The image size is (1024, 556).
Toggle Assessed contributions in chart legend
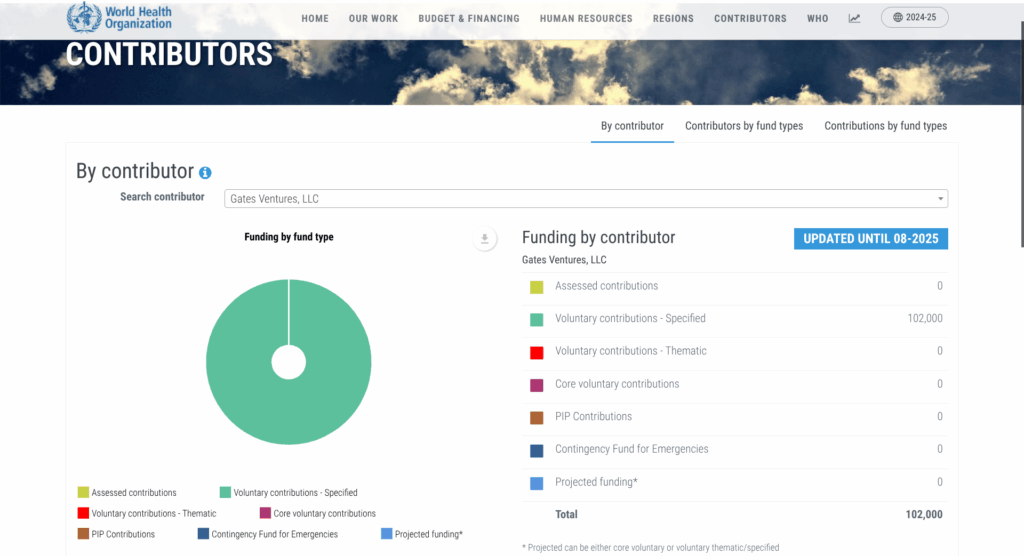[127, 492]
